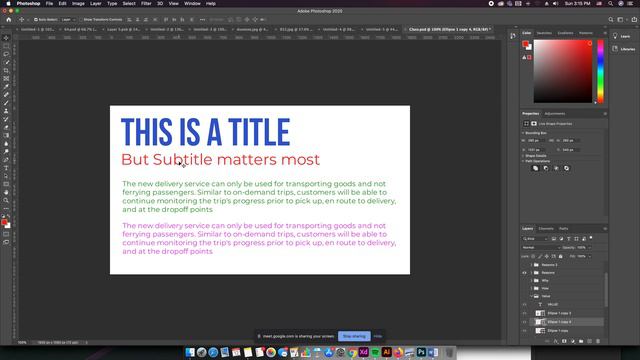640x360 pixels.
Task: Collapse the Value layer group
Action: pyautogui.click(x=531, y=296)
